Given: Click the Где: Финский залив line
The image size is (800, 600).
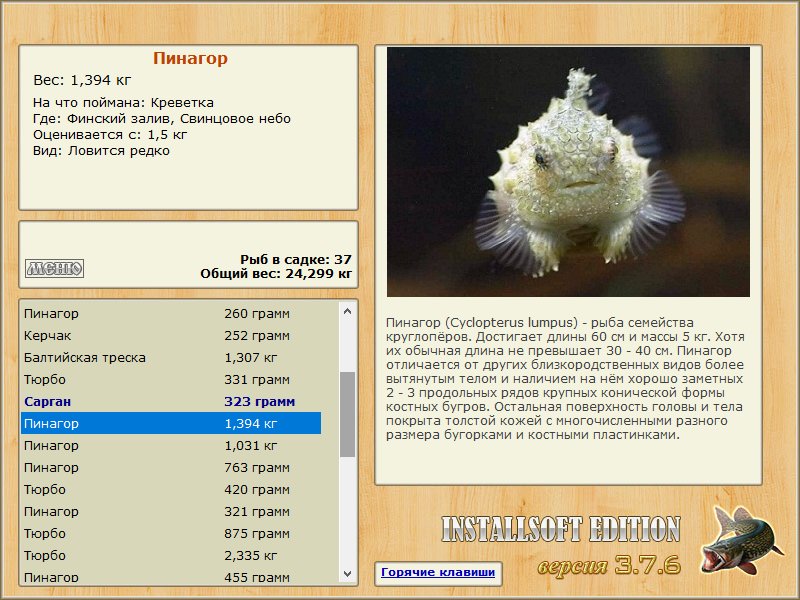Looking at the screenshot, I should 162,119.
